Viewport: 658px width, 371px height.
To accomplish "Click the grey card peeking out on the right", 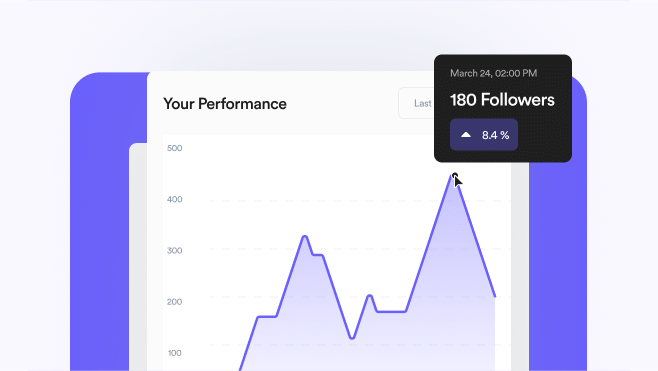I will [x=520, y=266].
